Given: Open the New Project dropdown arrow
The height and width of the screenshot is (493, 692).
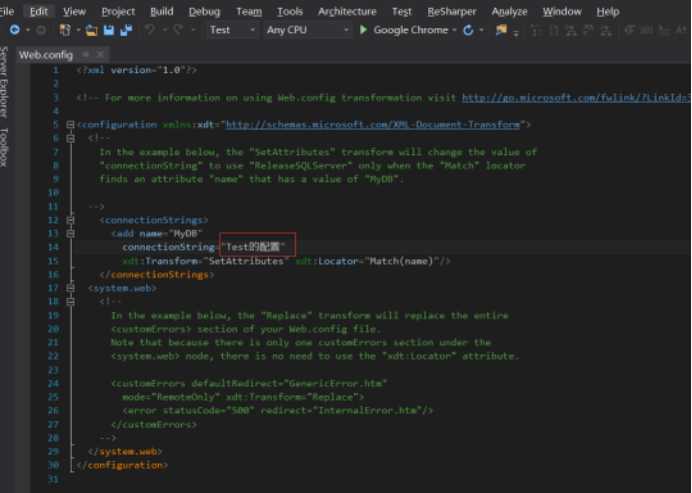Looking at the screenshot, I should [78, 30].
